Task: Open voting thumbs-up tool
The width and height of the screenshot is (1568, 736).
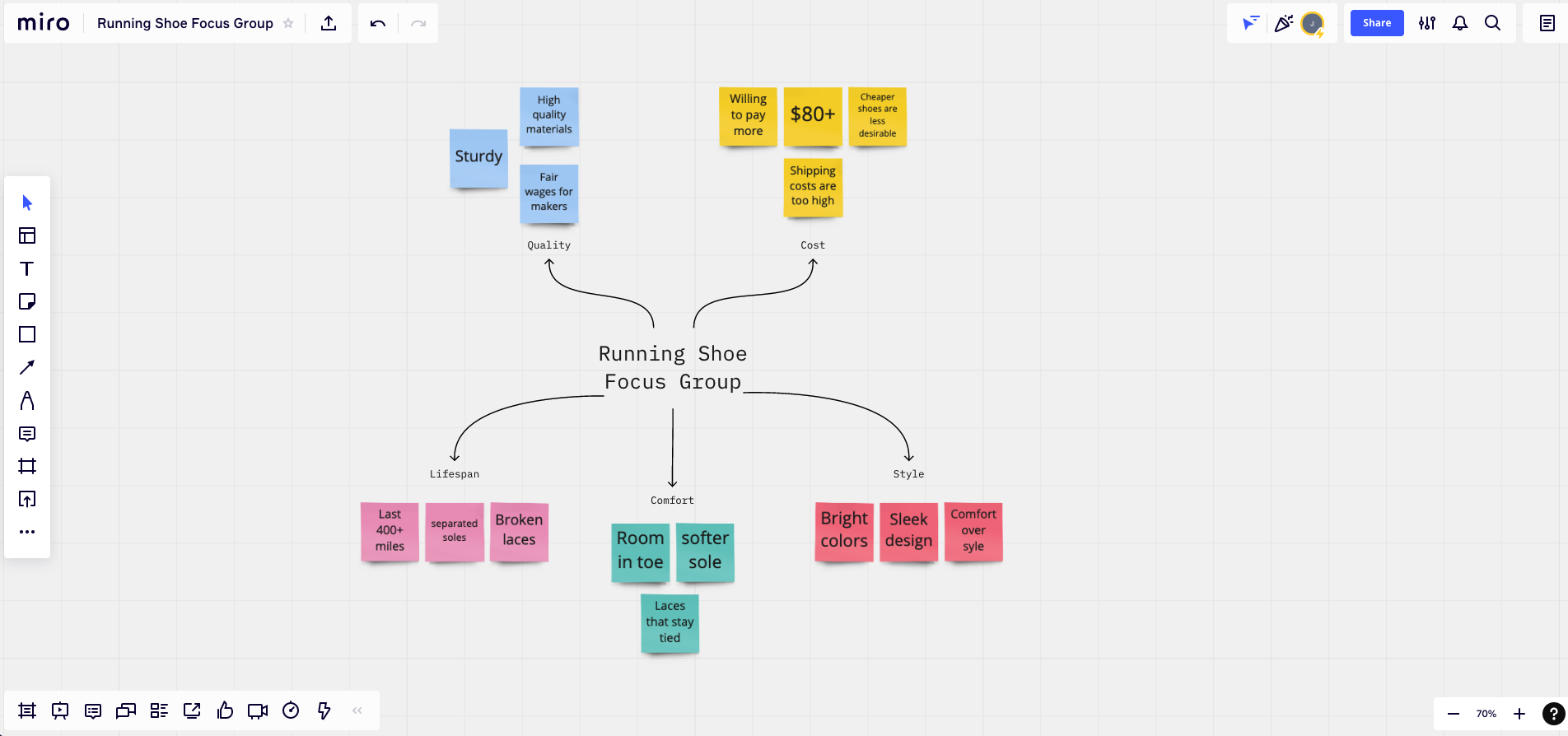Action: pos(225,710)
